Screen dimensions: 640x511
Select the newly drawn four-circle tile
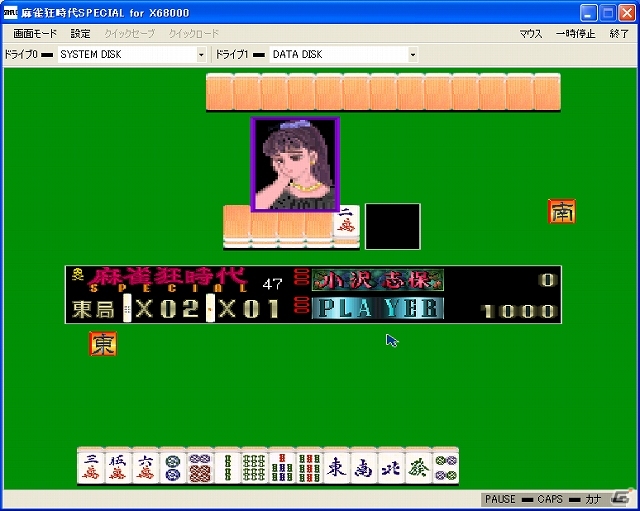pos(446,466)
